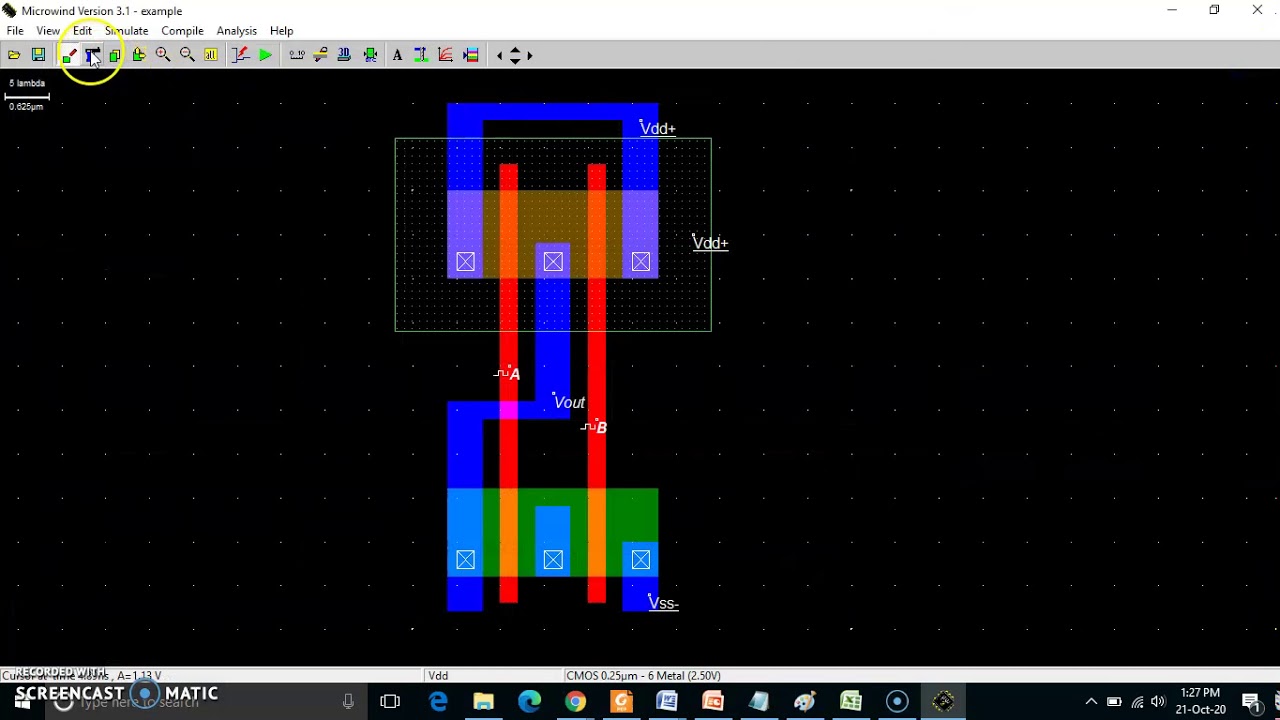Open the File menu
The width and height of the screenshot is (1280, 720).
point(15,31)
